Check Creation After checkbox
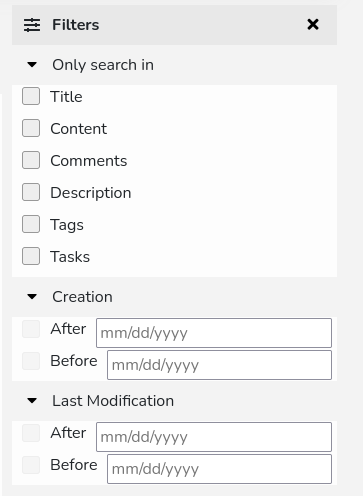Screen dimensions: 363x496 (x=31, y=329)
